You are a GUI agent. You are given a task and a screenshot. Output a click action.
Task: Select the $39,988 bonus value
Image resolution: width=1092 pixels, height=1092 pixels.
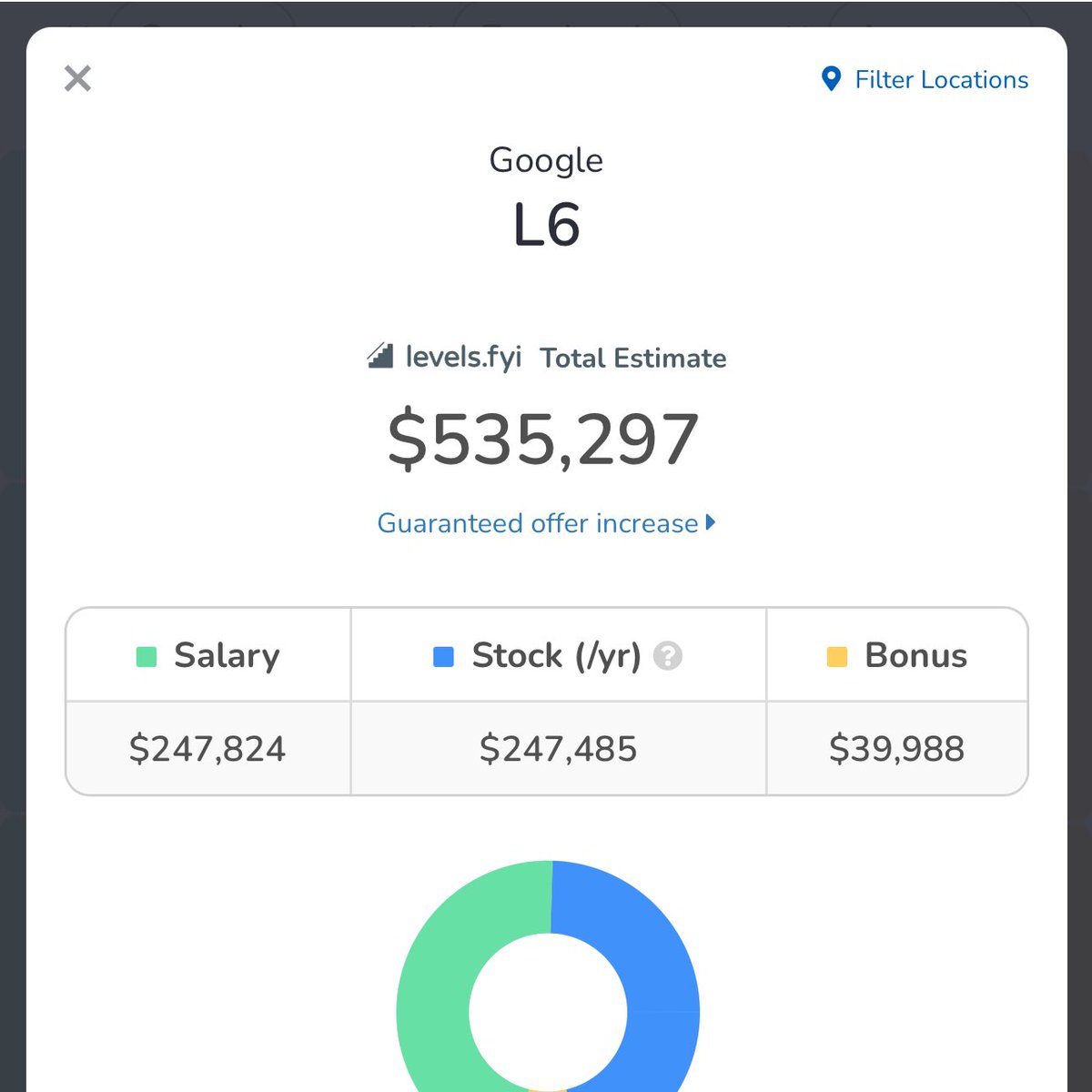[x=897, y=749]
